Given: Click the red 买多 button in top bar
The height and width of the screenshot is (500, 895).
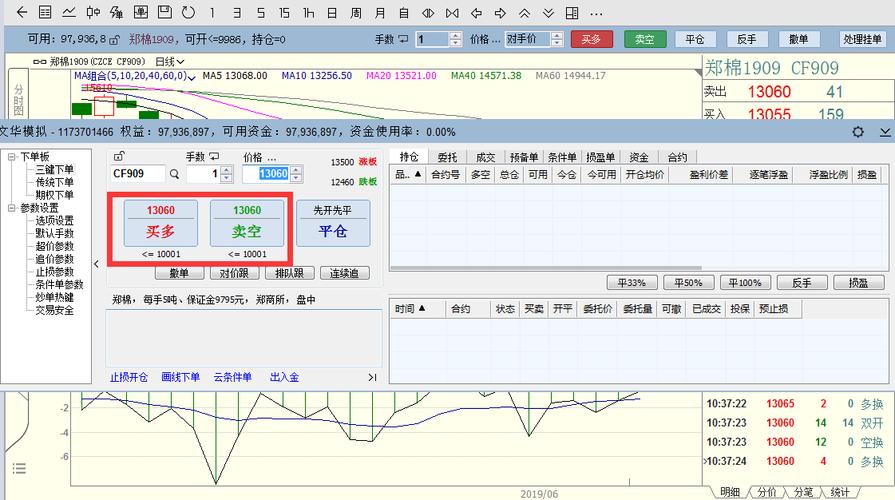Looking at the screenshot, I should (x=591, y=39).
